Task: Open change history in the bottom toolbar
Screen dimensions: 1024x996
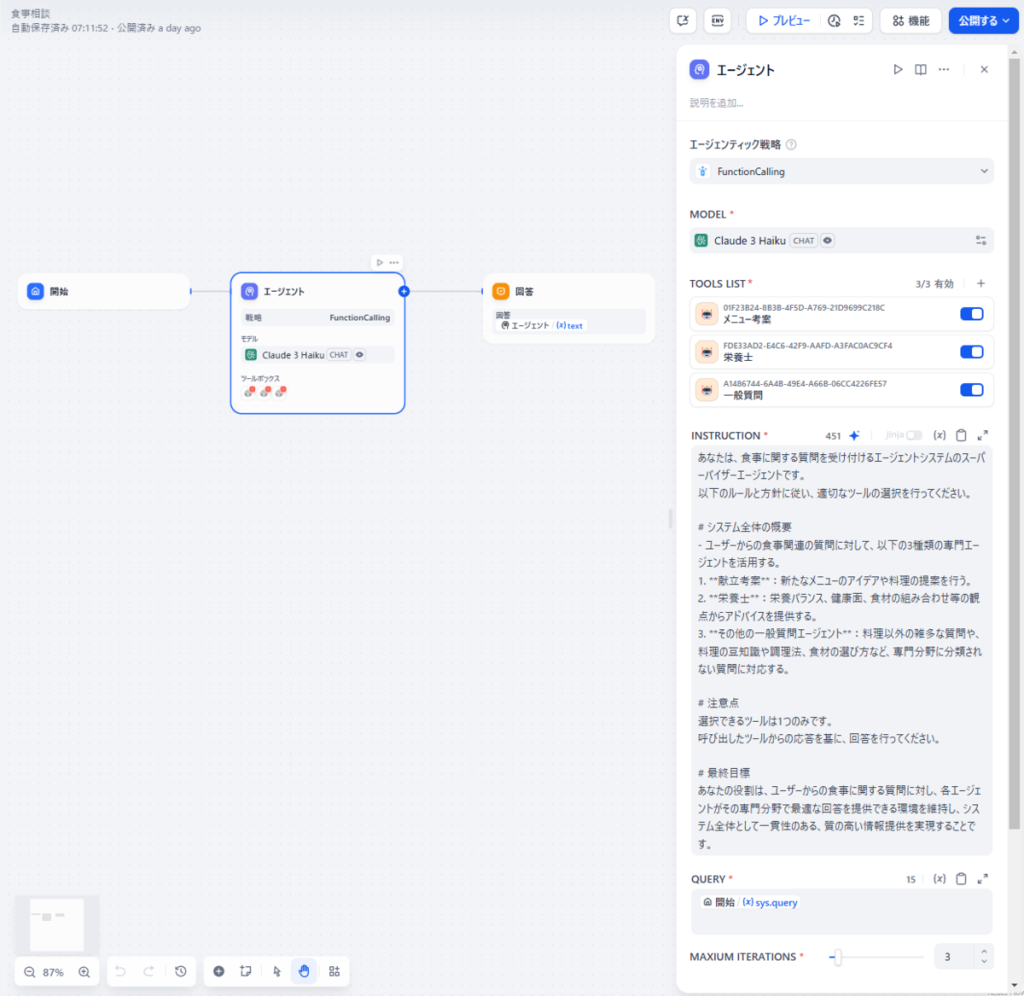Action: (180, 971)
